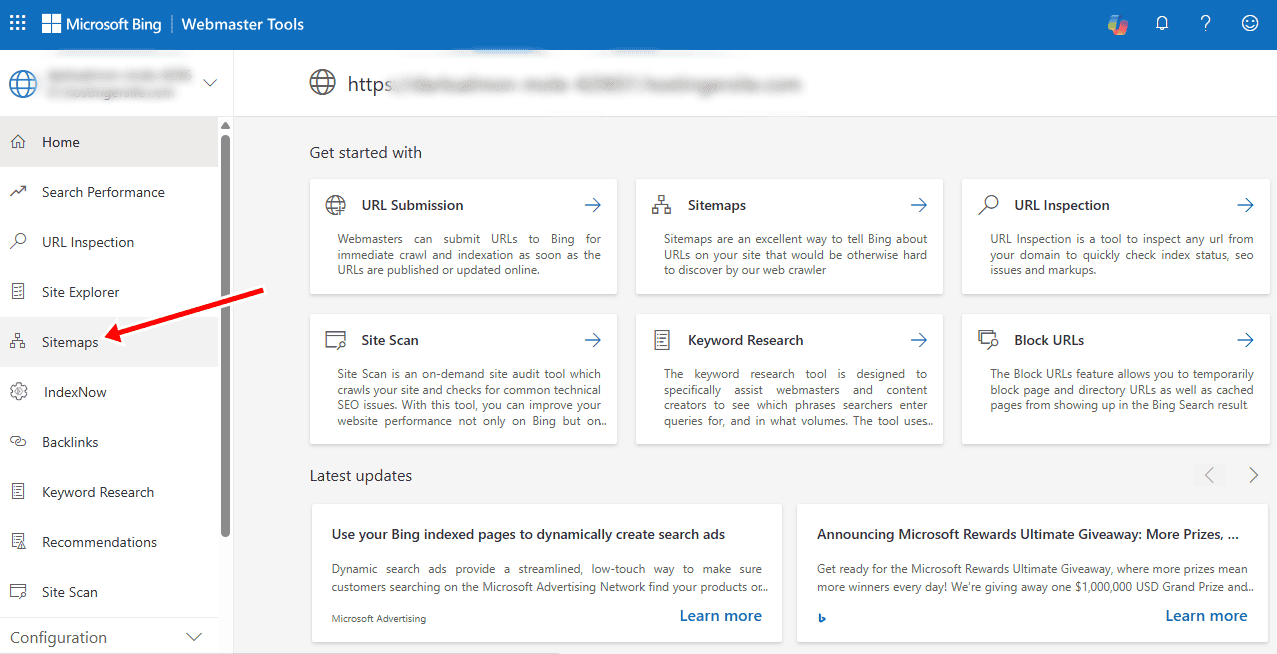Click the site URL globe icon in page header
This screenshot has width=1277, height=654.
point(322,84)
